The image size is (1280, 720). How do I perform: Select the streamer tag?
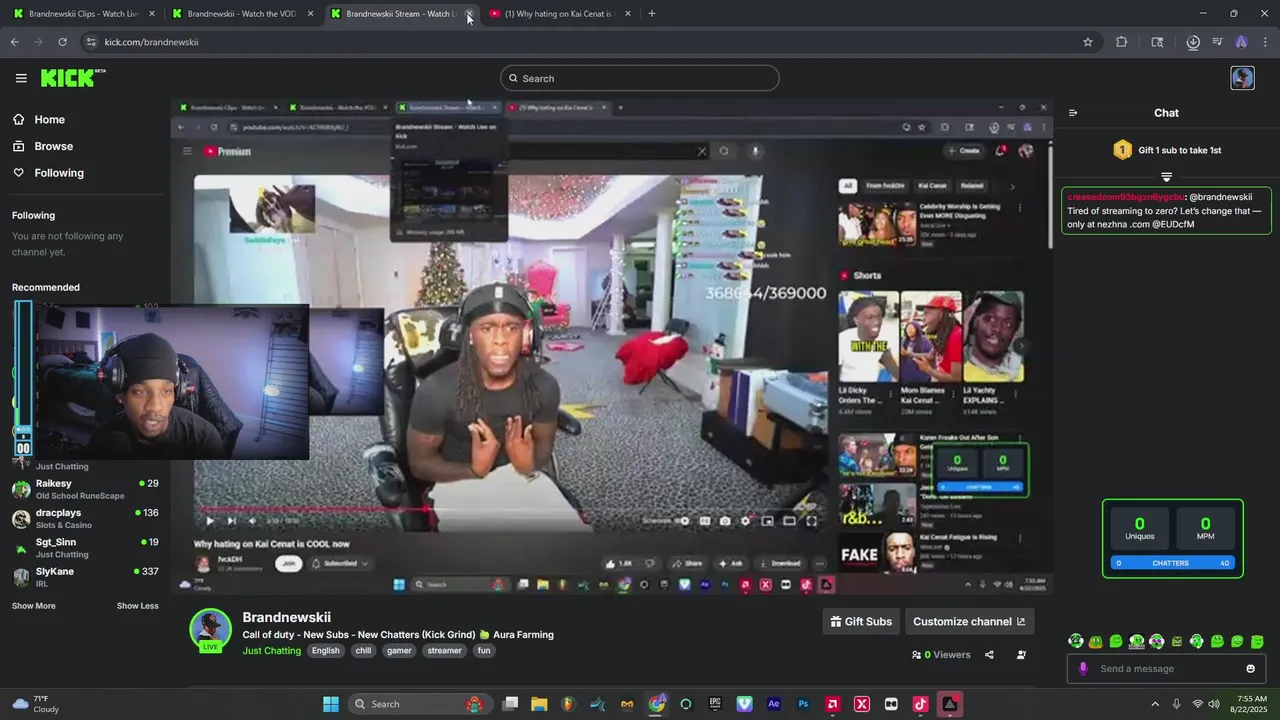444,651
